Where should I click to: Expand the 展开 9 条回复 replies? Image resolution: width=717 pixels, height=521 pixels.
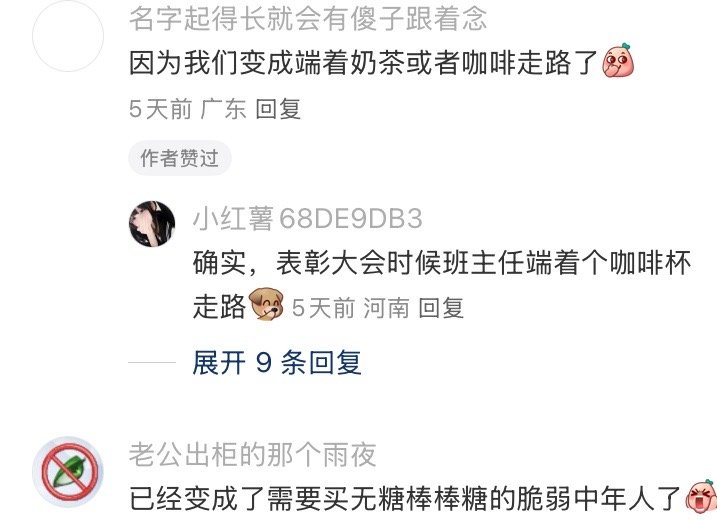[x=277, y=363]
